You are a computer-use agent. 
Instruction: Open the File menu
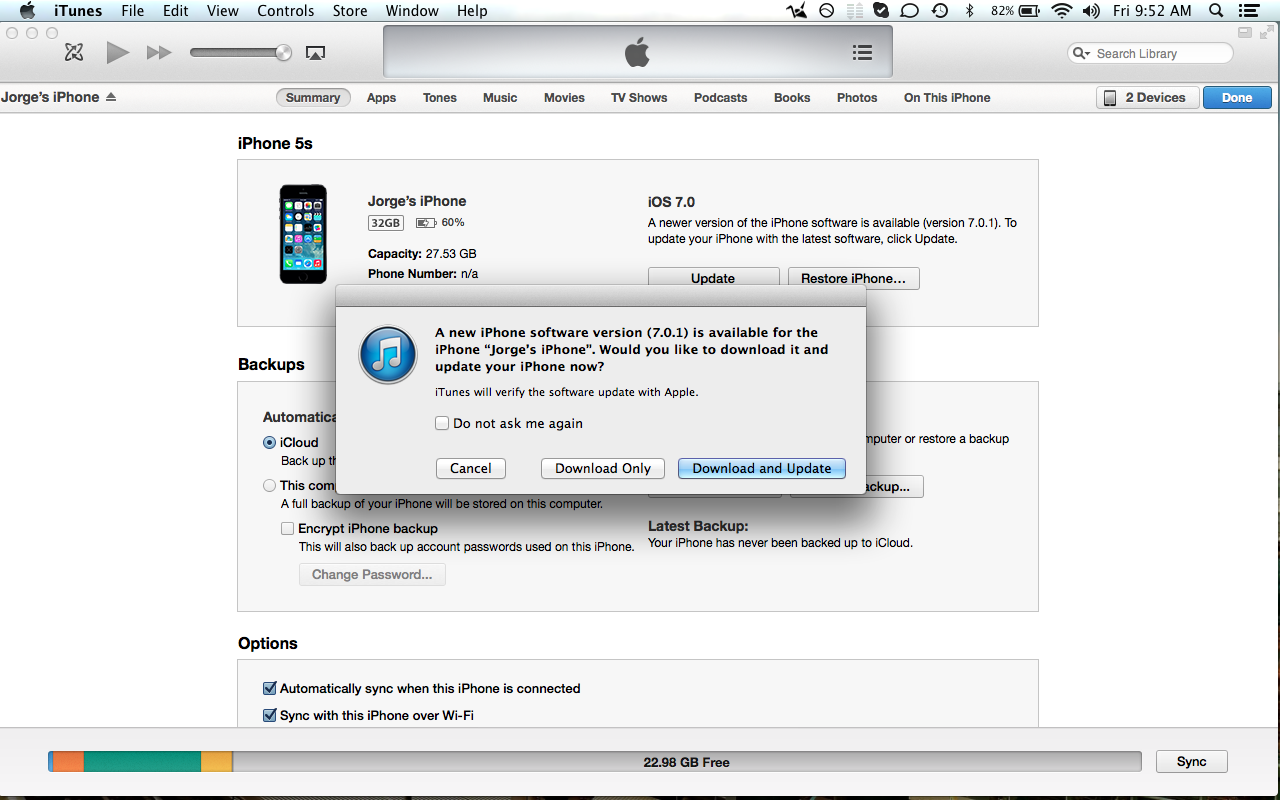pyautogui.click(x=132, y=11)
